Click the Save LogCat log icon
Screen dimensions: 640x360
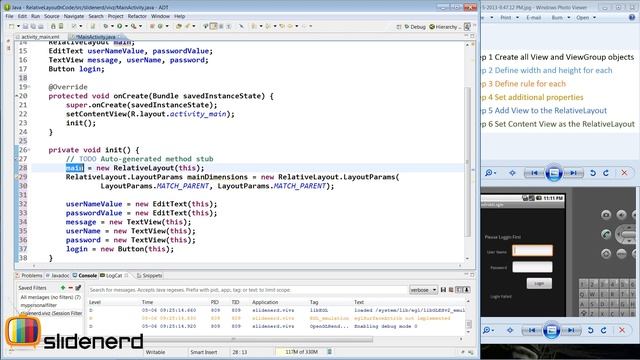(443, 290)
